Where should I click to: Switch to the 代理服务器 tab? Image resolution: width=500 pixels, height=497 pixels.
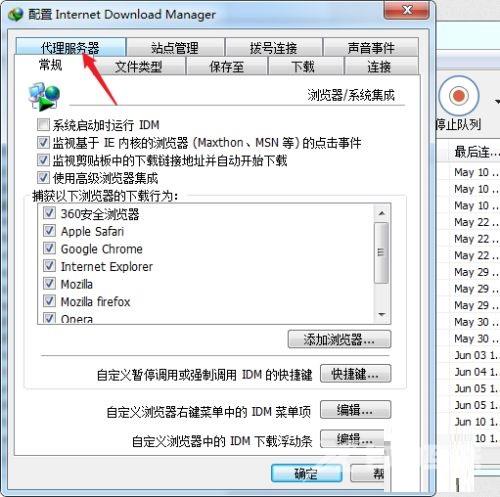(x=70, y=47)
